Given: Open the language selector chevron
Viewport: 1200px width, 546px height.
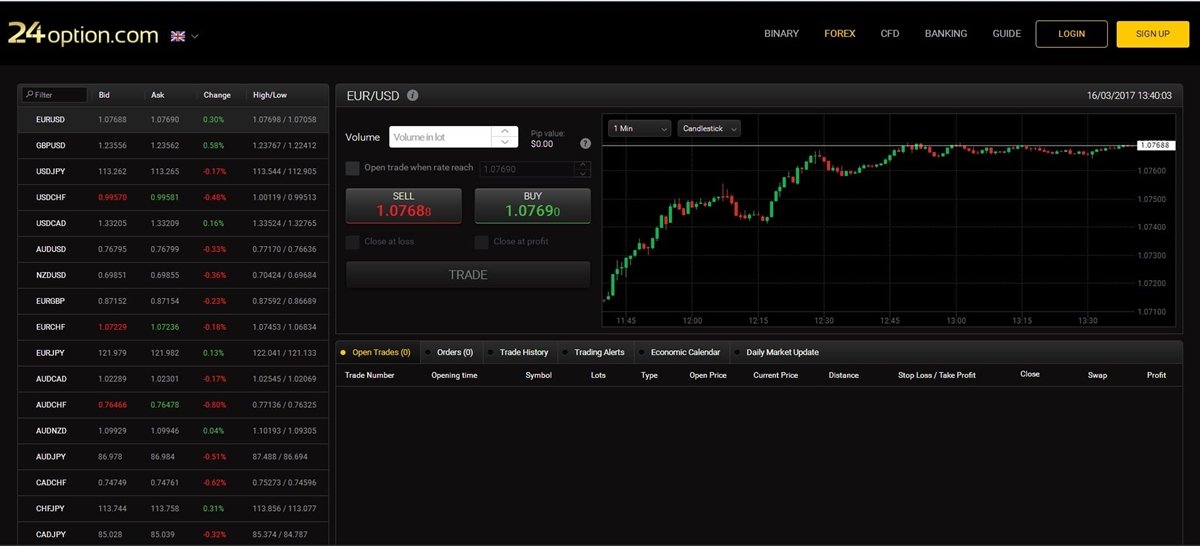Looking at the screenshot, I should click(195, 37).
